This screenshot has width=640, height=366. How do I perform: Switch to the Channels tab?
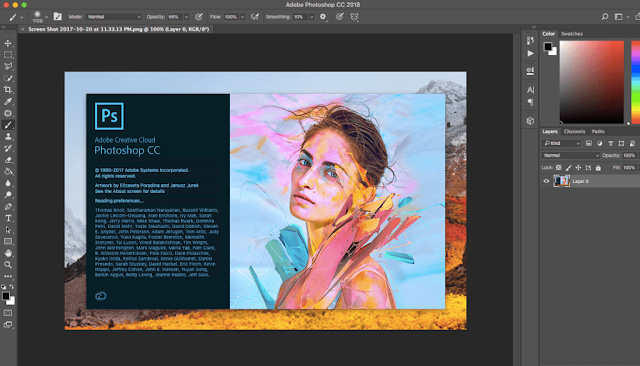point(574,131)
